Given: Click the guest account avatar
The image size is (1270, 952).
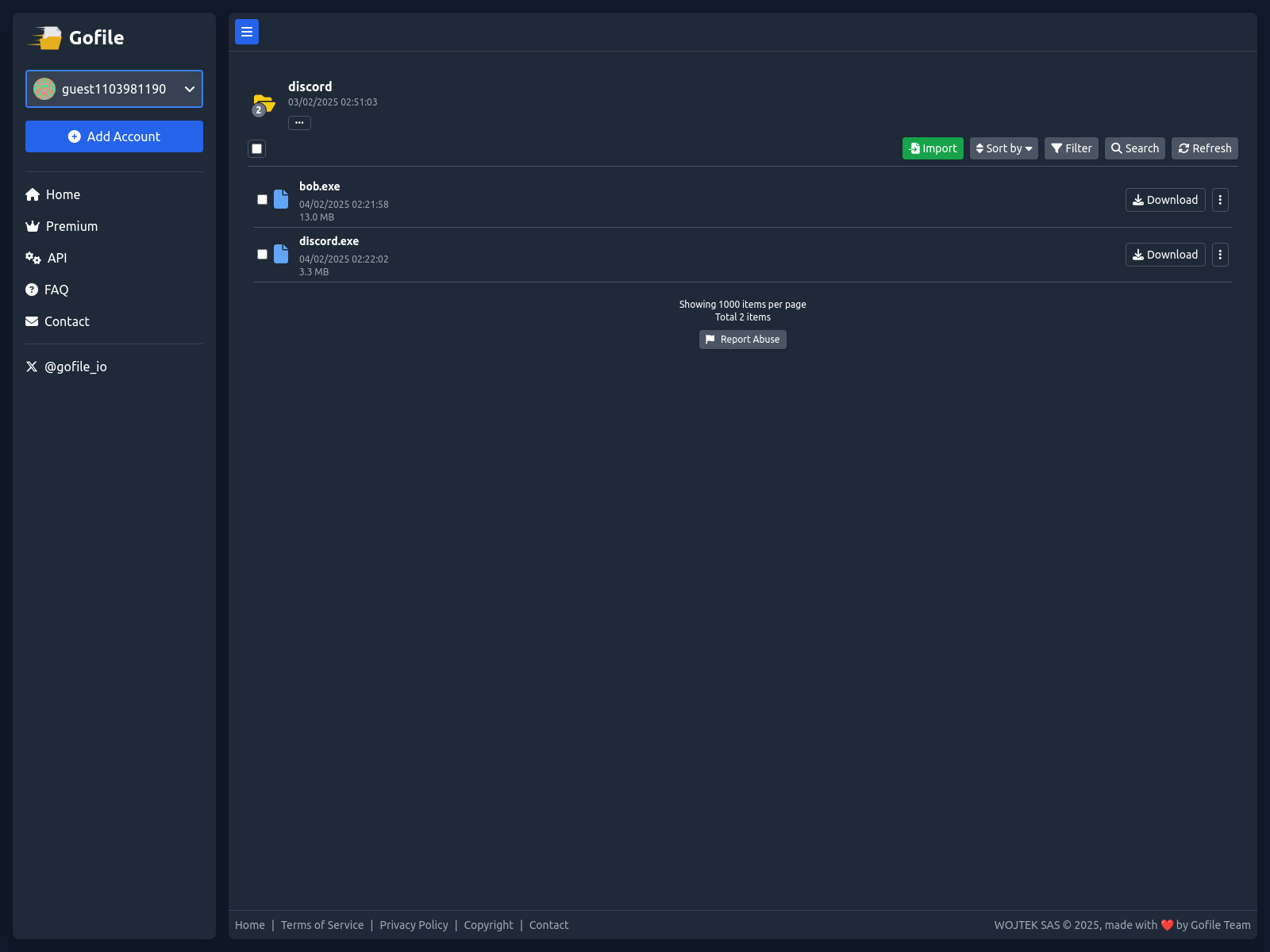Looking at the screenshot, I should [x=44, y=89].
